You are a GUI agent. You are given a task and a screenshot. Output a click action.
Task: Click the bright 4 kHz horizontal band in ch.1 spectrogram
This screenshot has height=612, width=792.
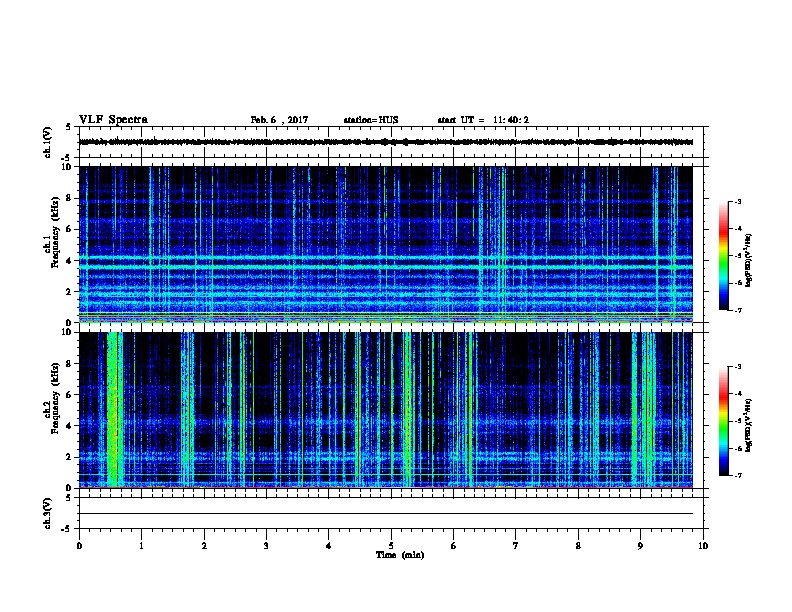coord(386,259)
